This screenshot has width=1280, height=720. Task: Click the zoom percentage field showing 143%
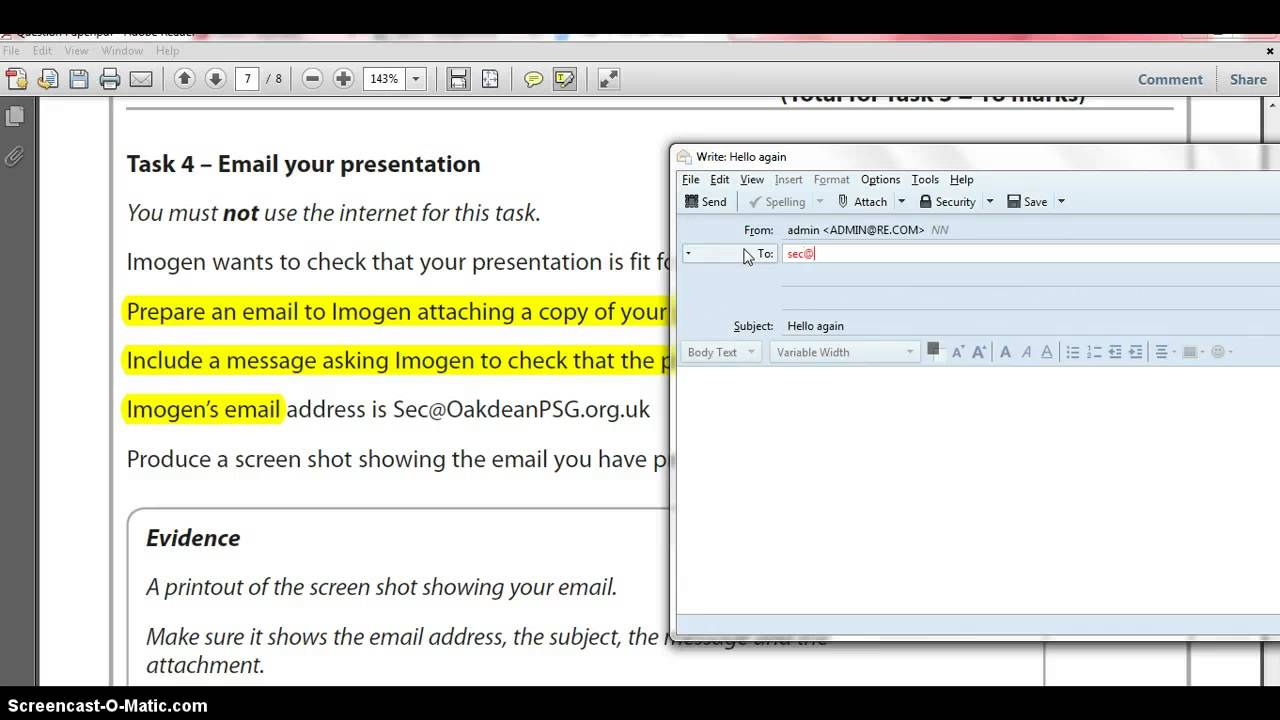click(x=385, y=79)
